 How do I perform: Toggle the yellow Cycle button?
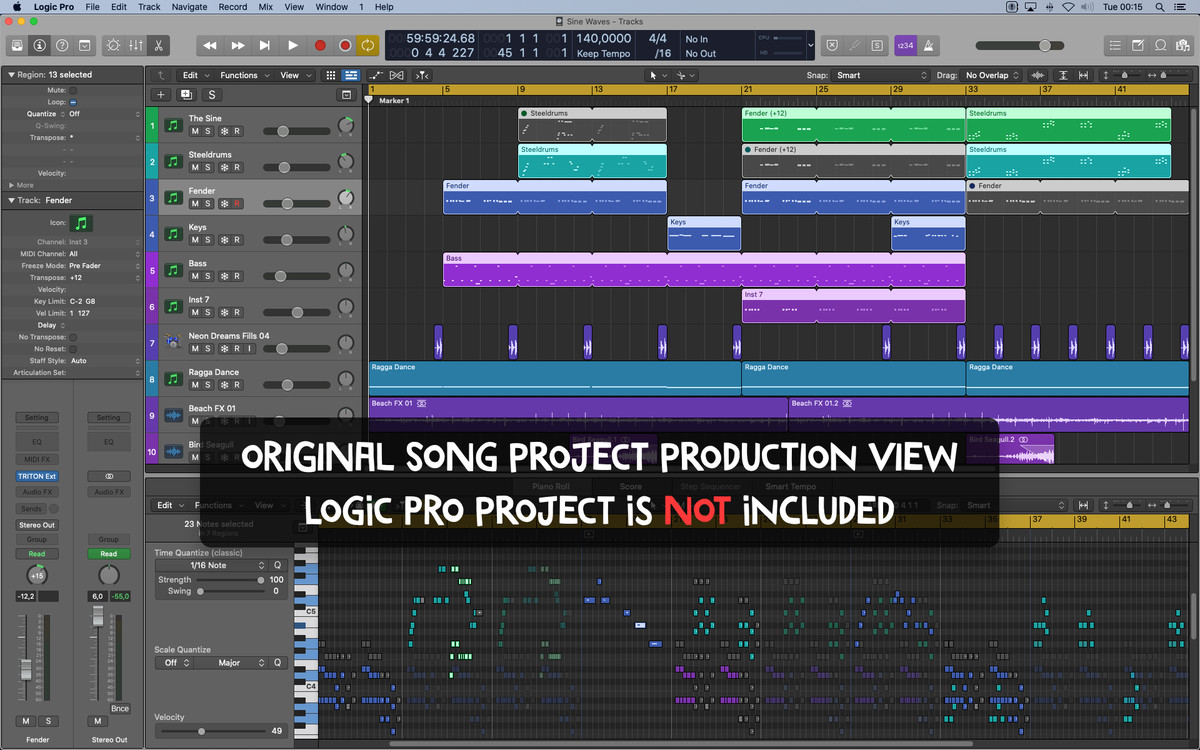point(368,45)
